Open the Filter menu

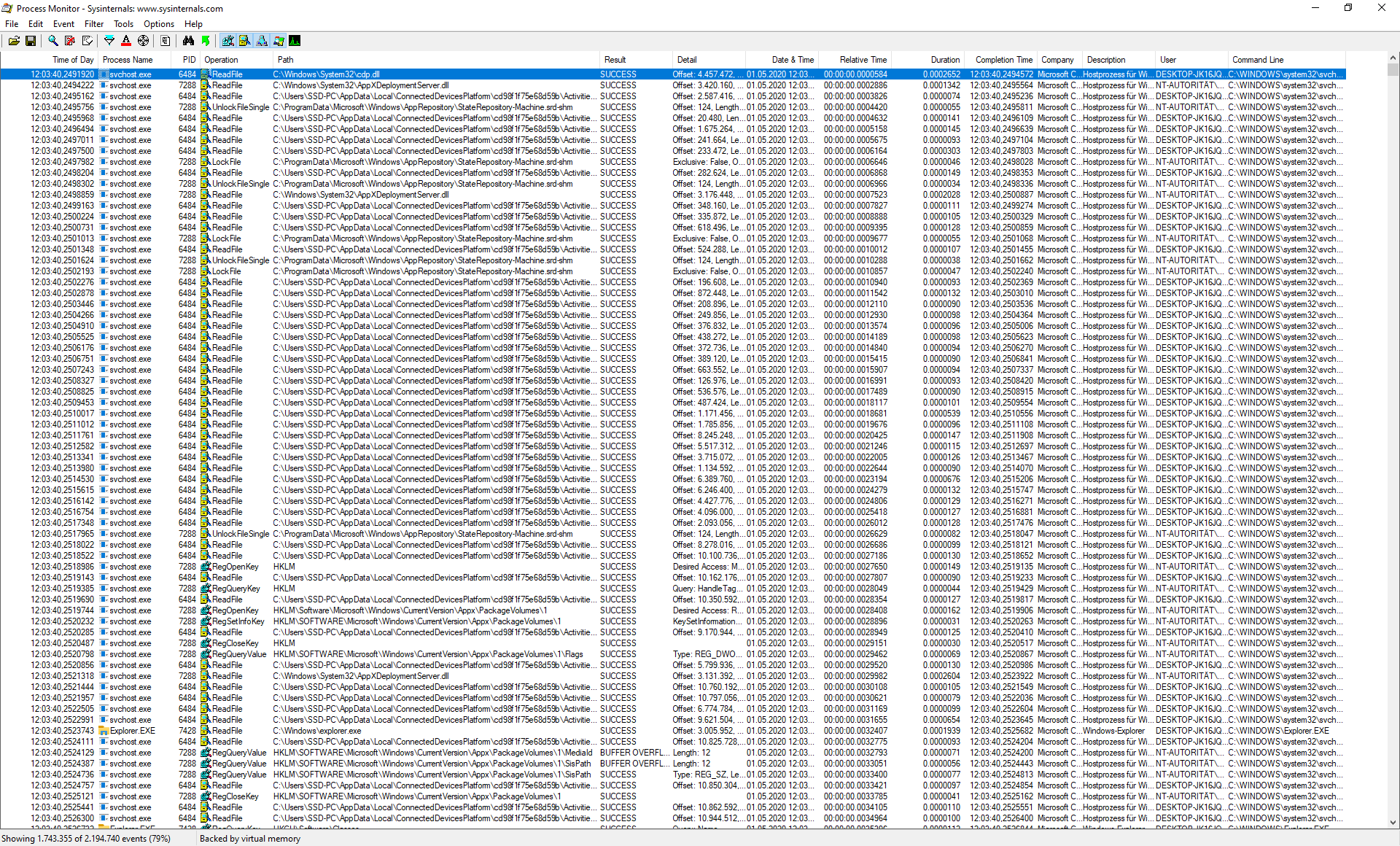point(94,24)
